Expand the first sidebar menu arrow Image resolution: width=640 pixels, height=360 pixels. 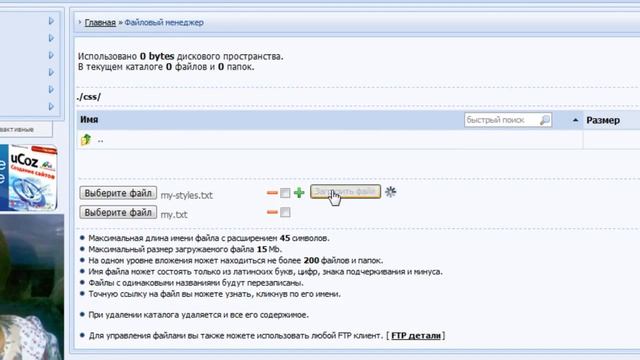[51, 20]
